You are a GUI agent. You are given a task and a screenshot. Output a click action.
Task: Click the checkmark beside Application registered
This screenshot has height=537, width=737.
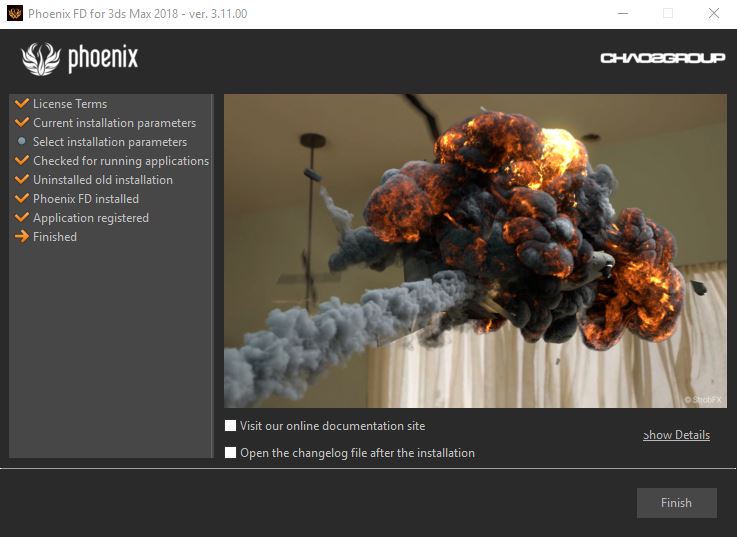22,218
